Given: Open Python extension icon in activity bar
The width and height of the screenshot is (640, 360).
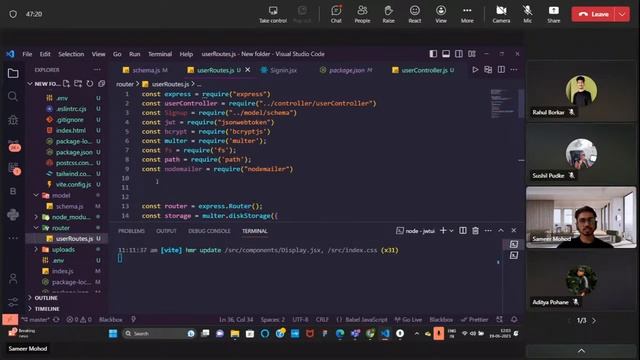Looking at the screenshot, I should coord(13,214).
